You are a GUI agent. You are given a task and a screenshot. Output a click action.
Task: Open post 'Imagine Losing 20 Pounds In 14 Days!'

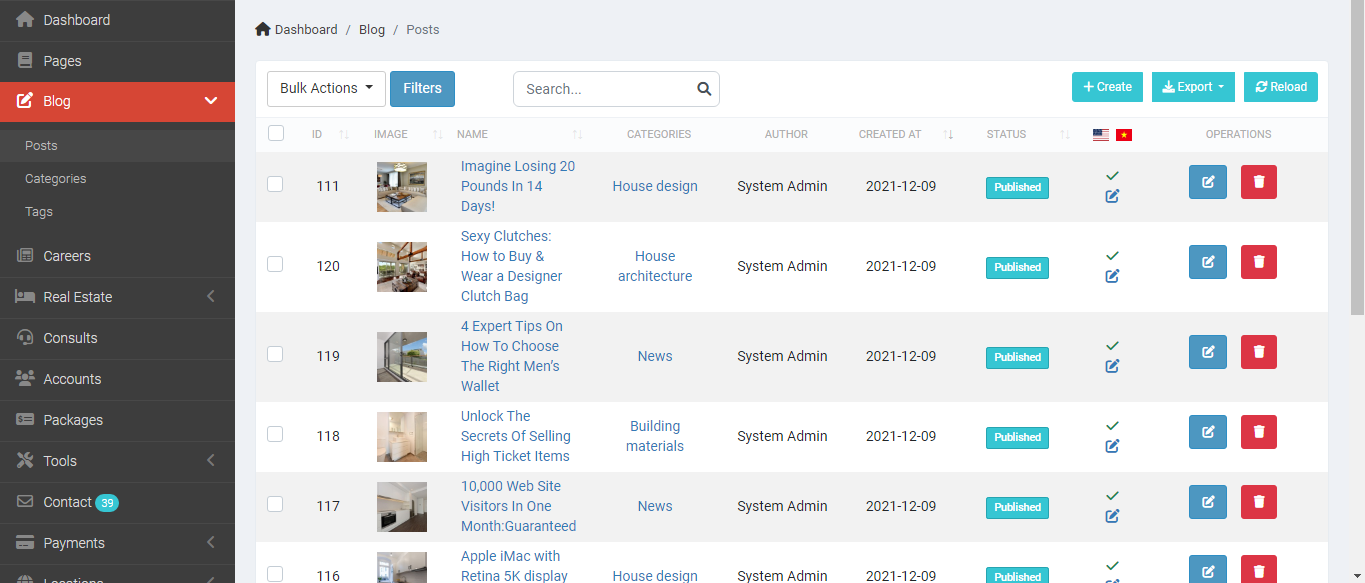tap(518, 185)
